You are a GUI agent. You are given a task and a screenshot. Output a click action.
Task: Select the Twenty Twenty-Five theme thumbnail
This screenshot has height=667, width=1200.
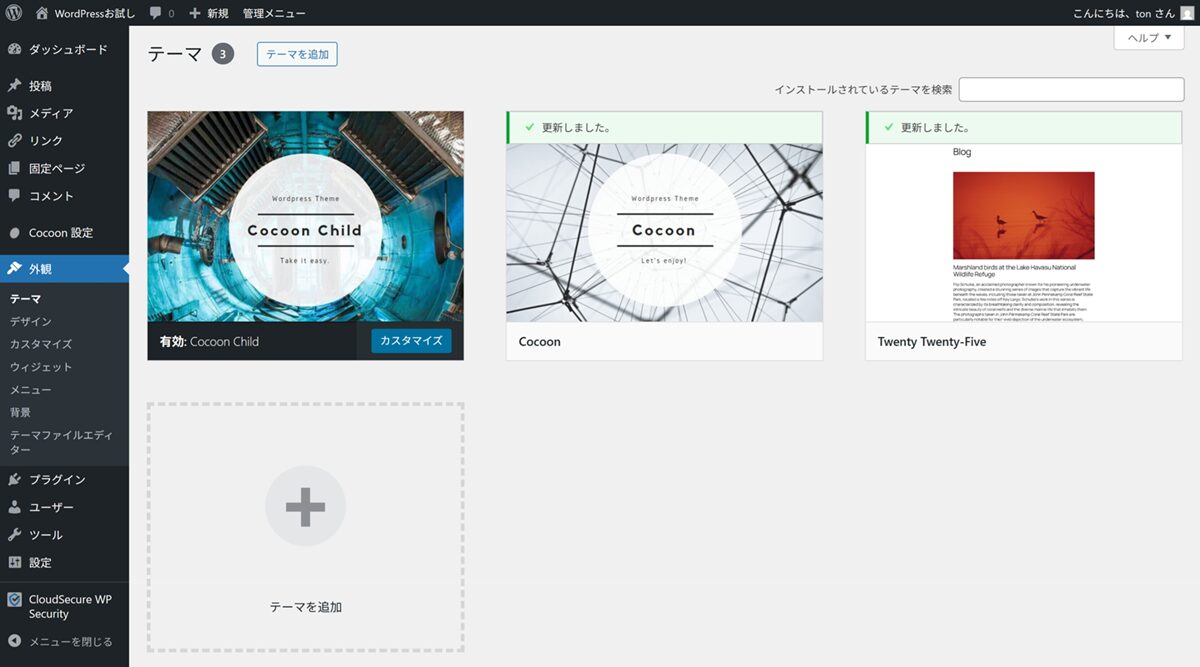pyautogui.click(x=1023, y=233)
